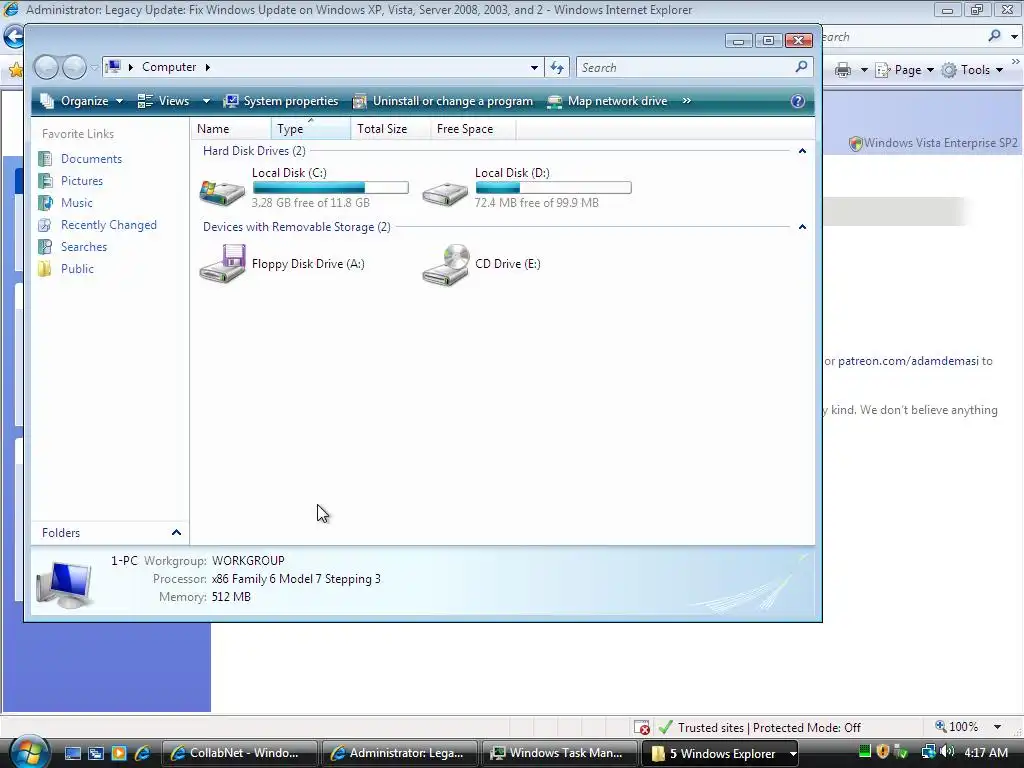Open Public folder favorite link
The width and height of the screenshot is (1024, 768).
[77, 269]
